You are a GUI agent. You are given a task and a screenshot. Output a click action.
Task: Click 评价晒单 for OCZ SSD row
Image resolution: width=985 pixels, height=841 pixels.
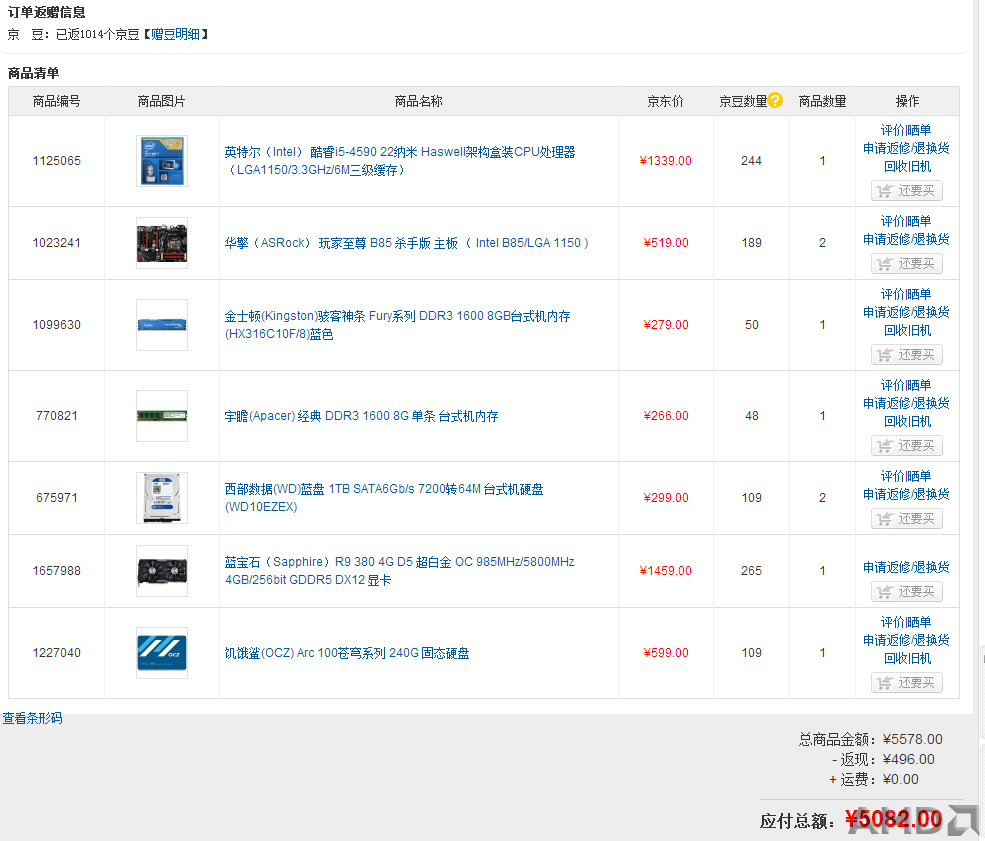pos(906,622)
